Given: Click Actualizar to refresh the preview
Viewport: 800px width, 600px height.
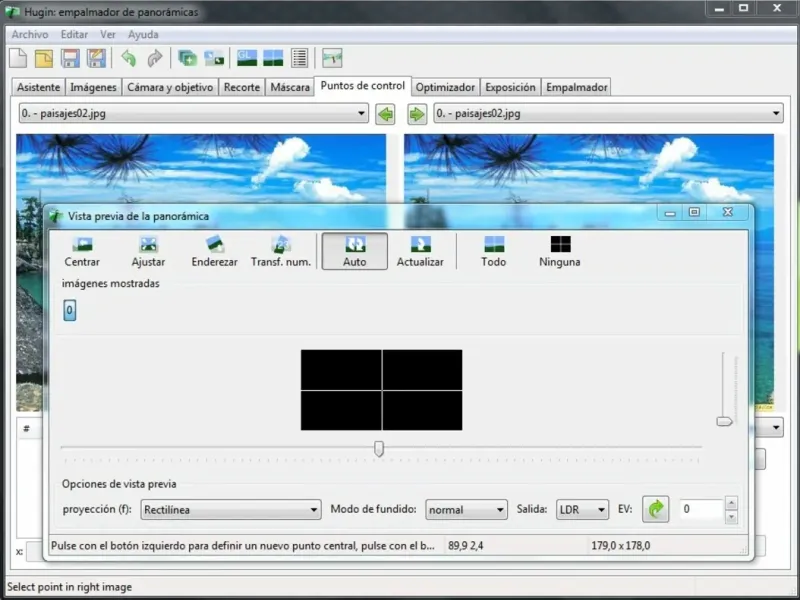Looking at the screenshot, I should [x=420, y=252].
